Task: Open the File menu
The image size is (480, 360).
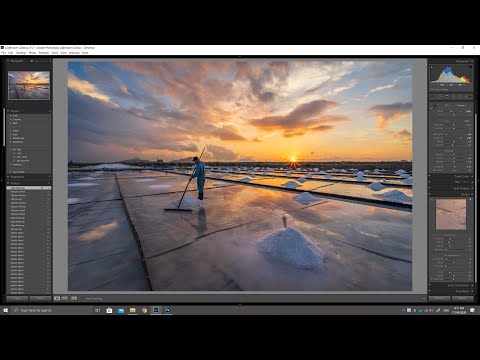Action: [3, 53]
